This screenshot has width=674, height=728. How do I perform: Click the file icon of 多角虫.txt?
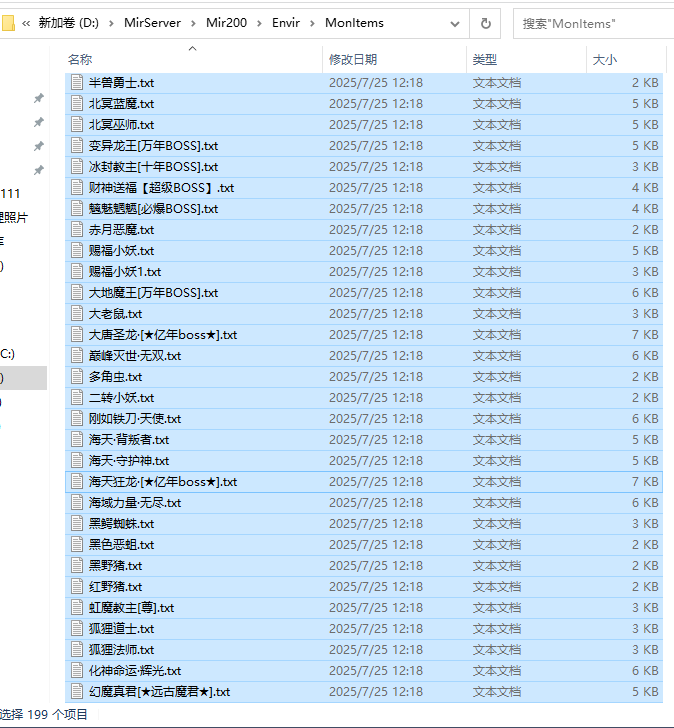77,377
